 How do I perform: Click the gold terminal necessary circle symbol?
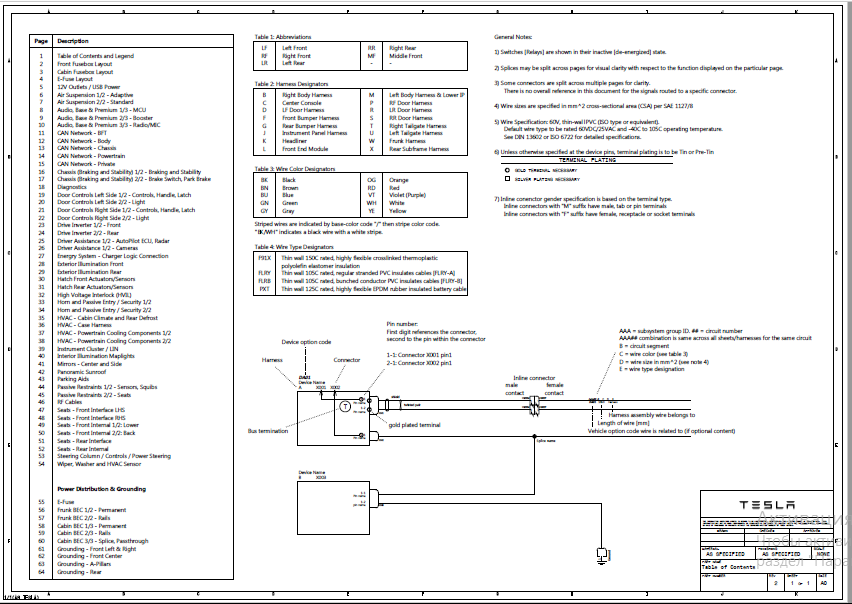point(507,170)
